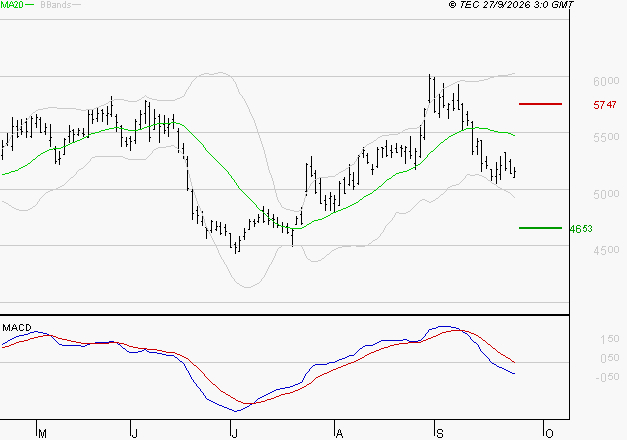Image resolution: width=627 pixels, height=440 pixels.
Task: Click the red resistance level line
Action: point(540,104)
